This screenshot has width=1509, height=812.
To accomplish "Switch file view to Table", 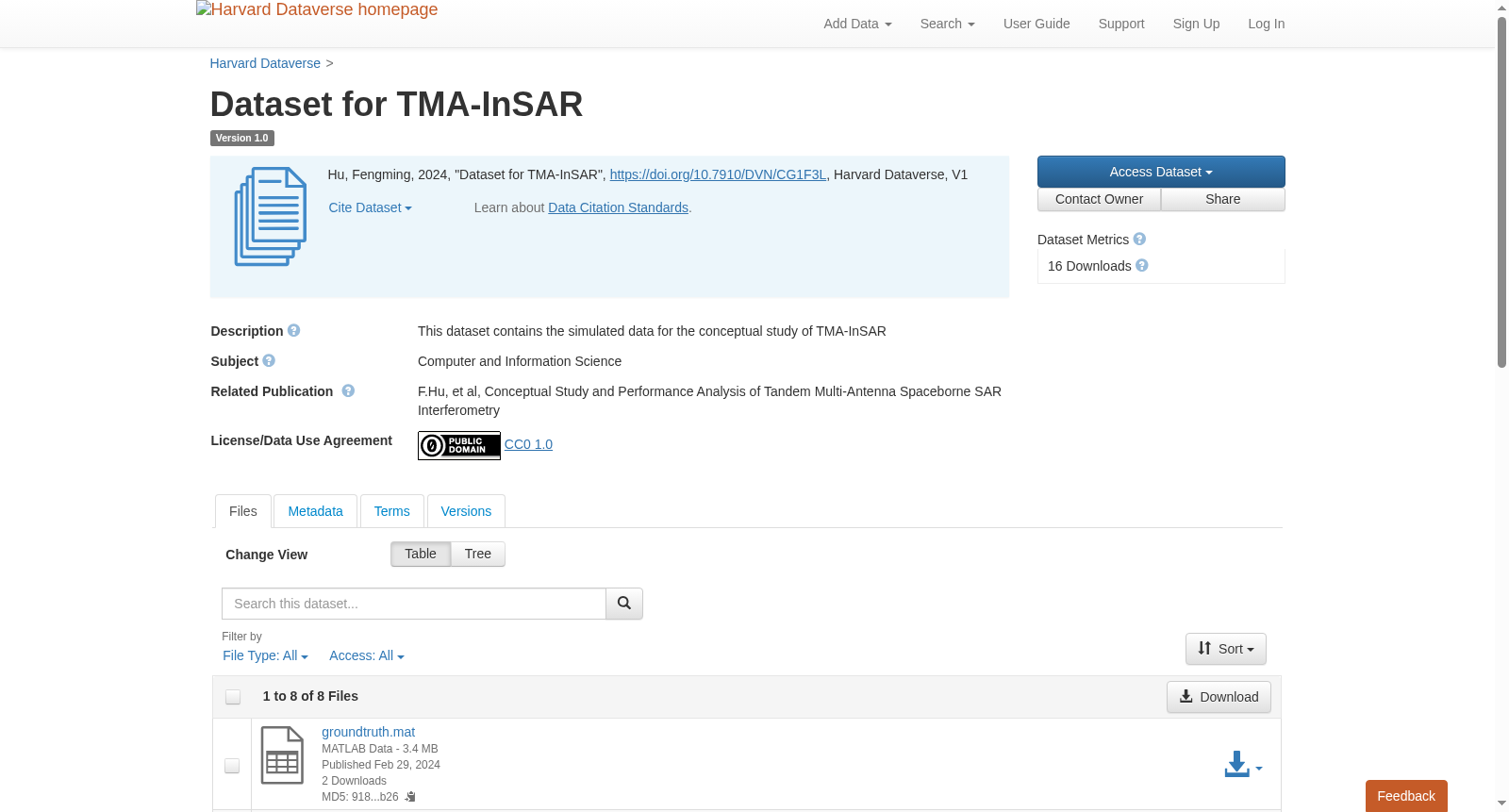I will click(x=421, y=555).
